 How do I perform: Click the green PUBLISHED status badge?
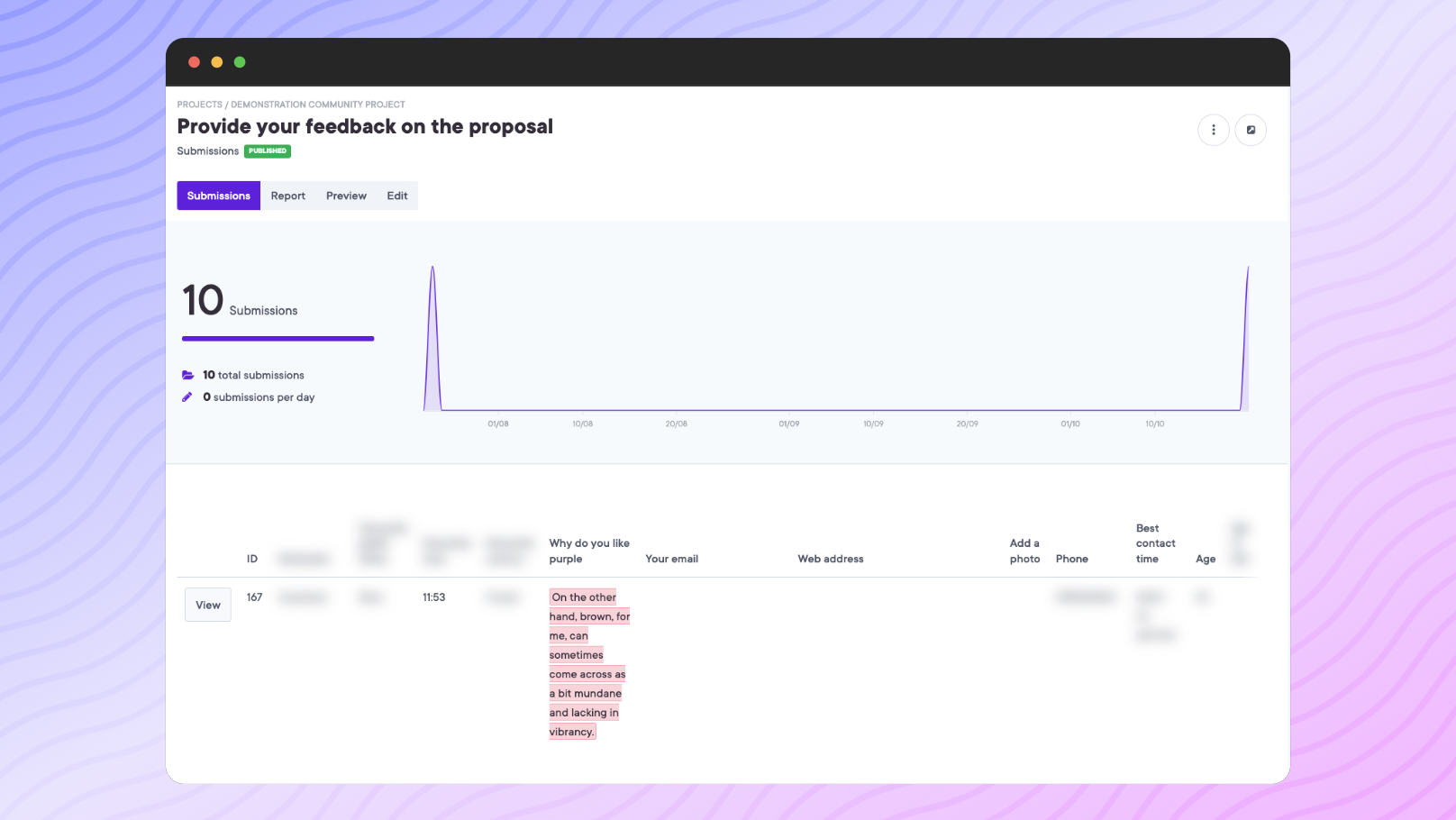click(268, 151)
